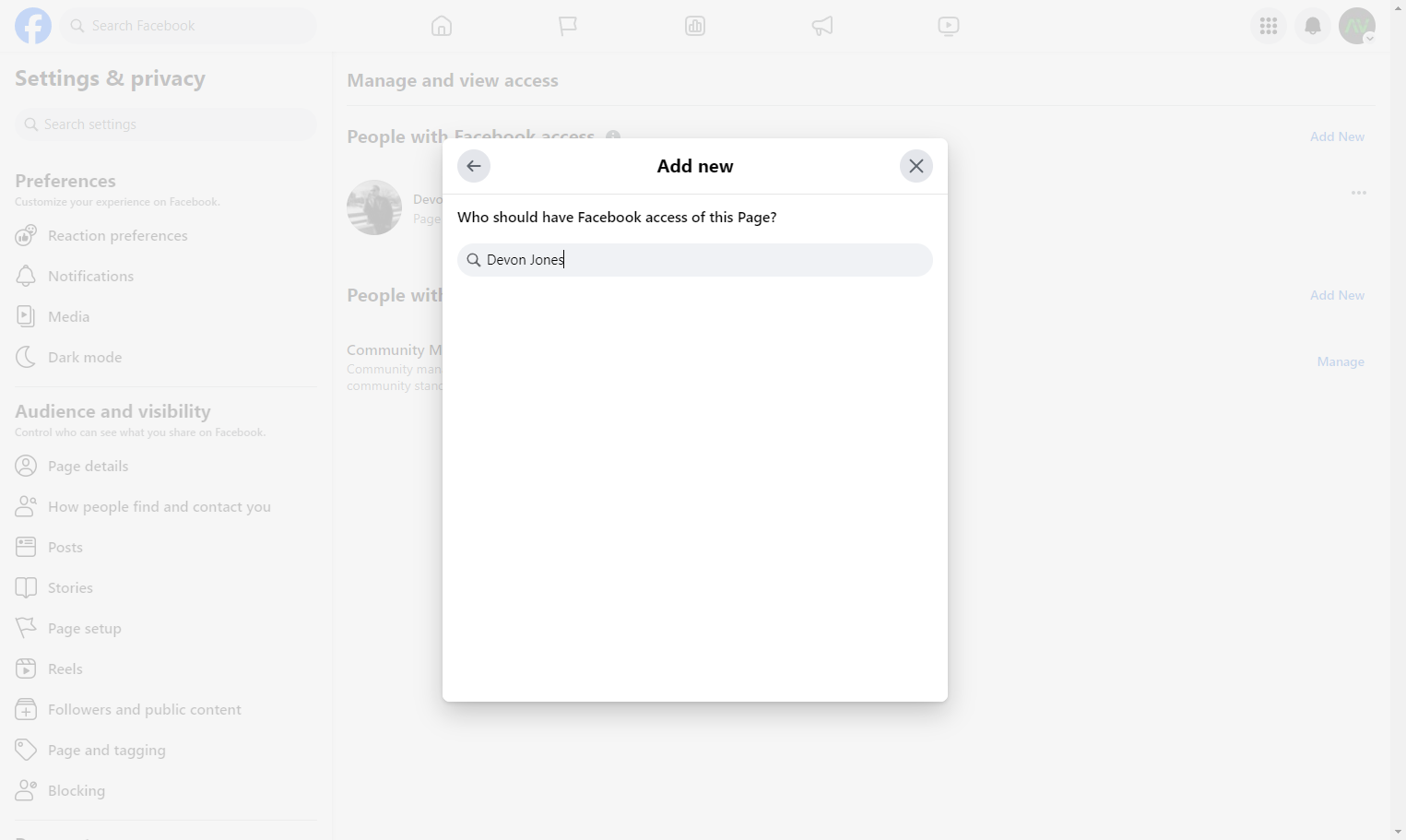Click the page scrollbar down arrow
This screenshot has height=840, width=1406.
click(1399, 833)
